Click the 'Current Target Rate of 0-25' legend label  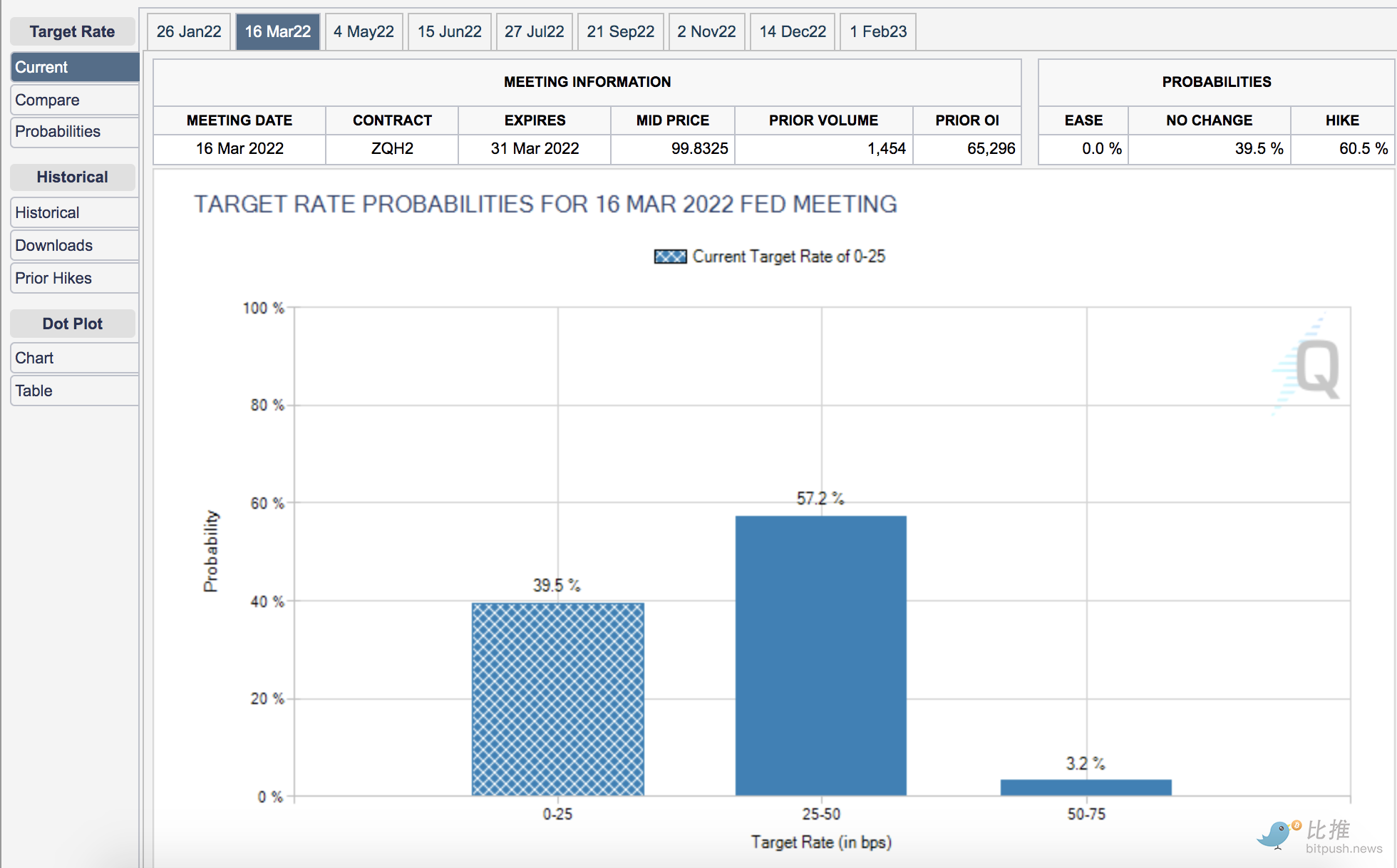pos(789,257)
